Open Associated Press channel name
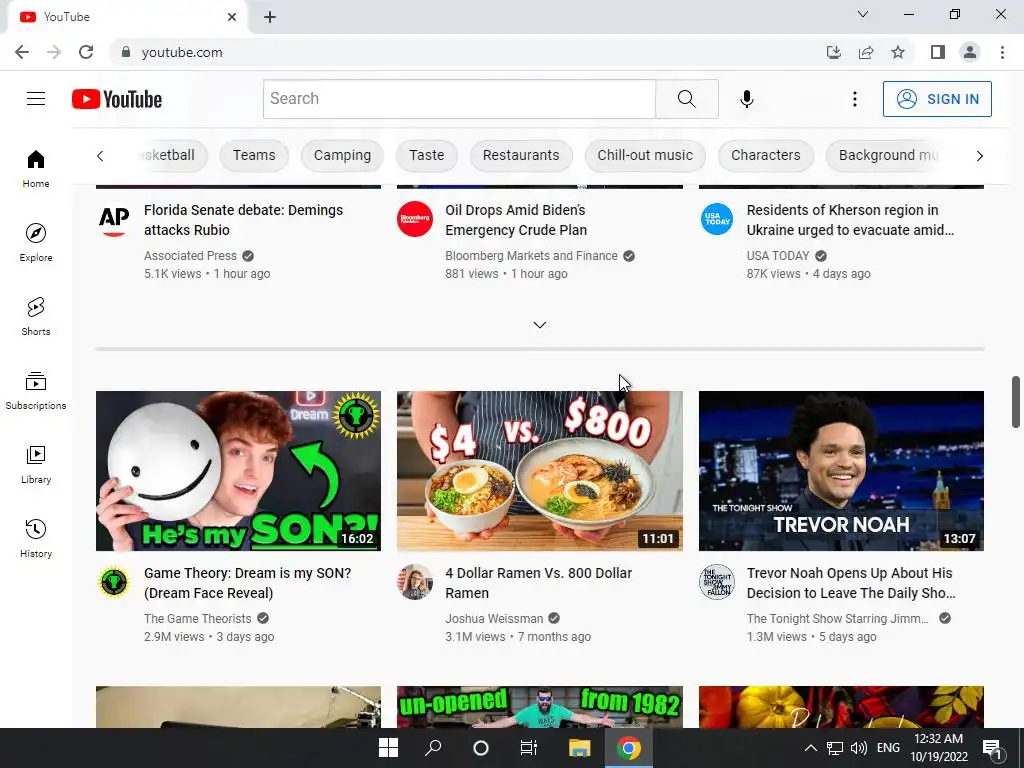The height and width of the screenshot is (768, 1024). click(190, 256)
